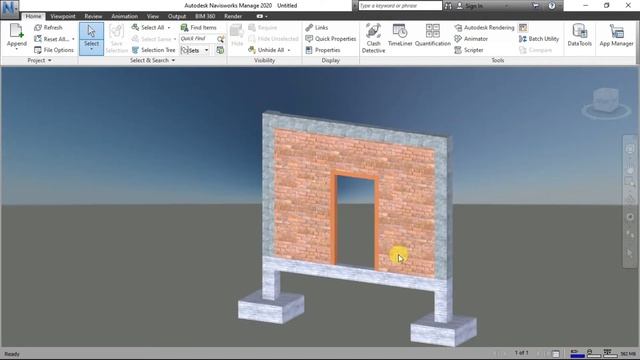Screen dimensions: 640x360
Task: Open the Select tool dropdown arrow
Action: click(x=91, y=50)
